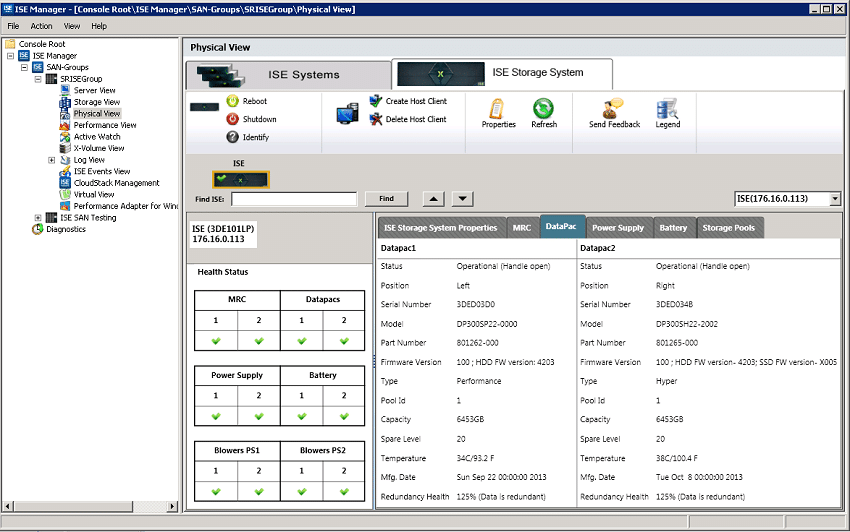Screen dimensions: 850x532
Task: Click the Identify question mark icon
Action: pyautogui.click(x=233, y=137)
